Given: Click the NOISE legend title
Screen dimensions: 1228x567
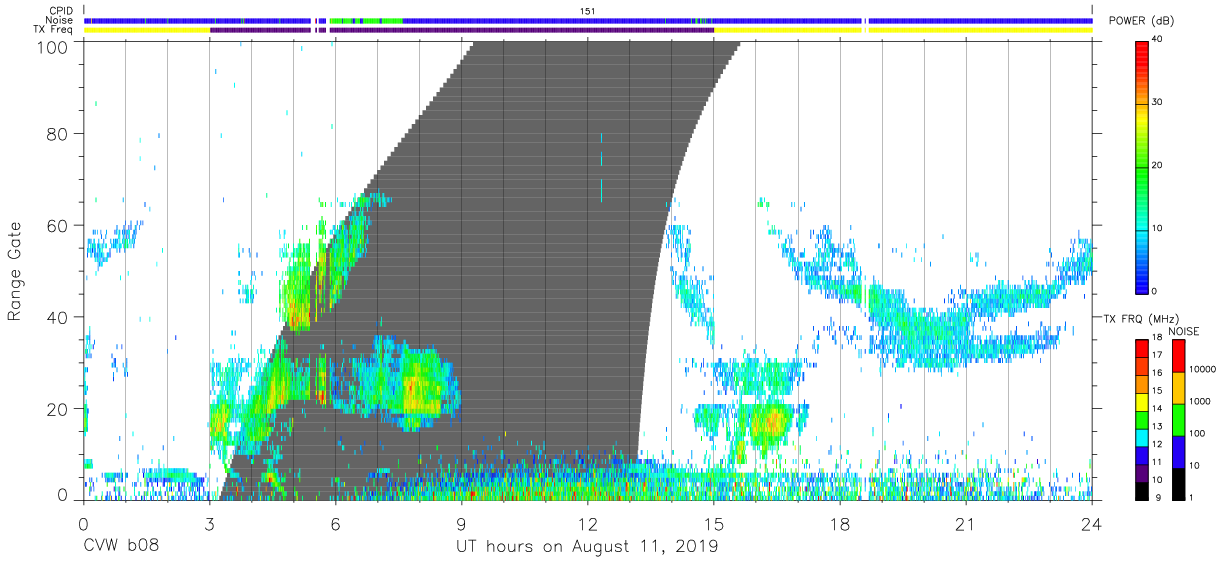Looking at the screenshot, I should (1184, 331).
